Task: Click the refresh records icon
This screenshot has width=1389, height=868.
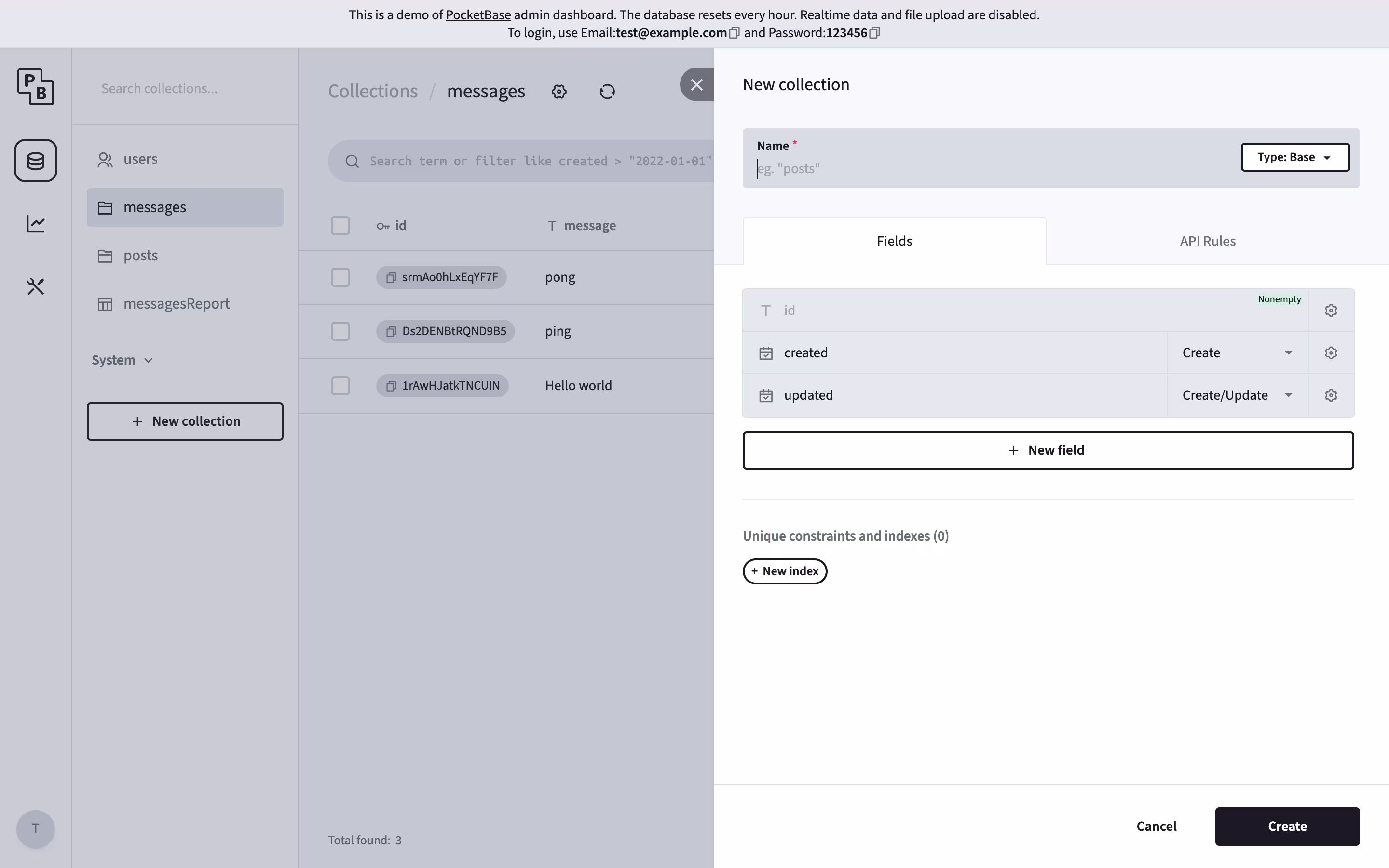Action: tap(607, 92)
